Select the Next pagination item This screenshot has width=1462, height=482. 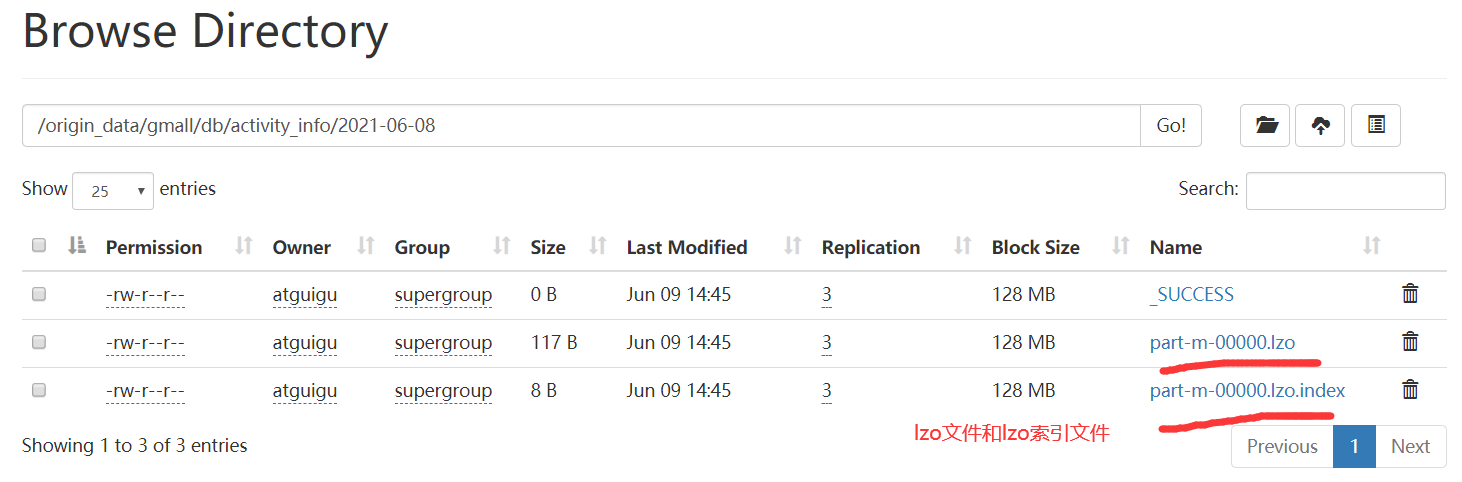click(x=1411, y=446)
